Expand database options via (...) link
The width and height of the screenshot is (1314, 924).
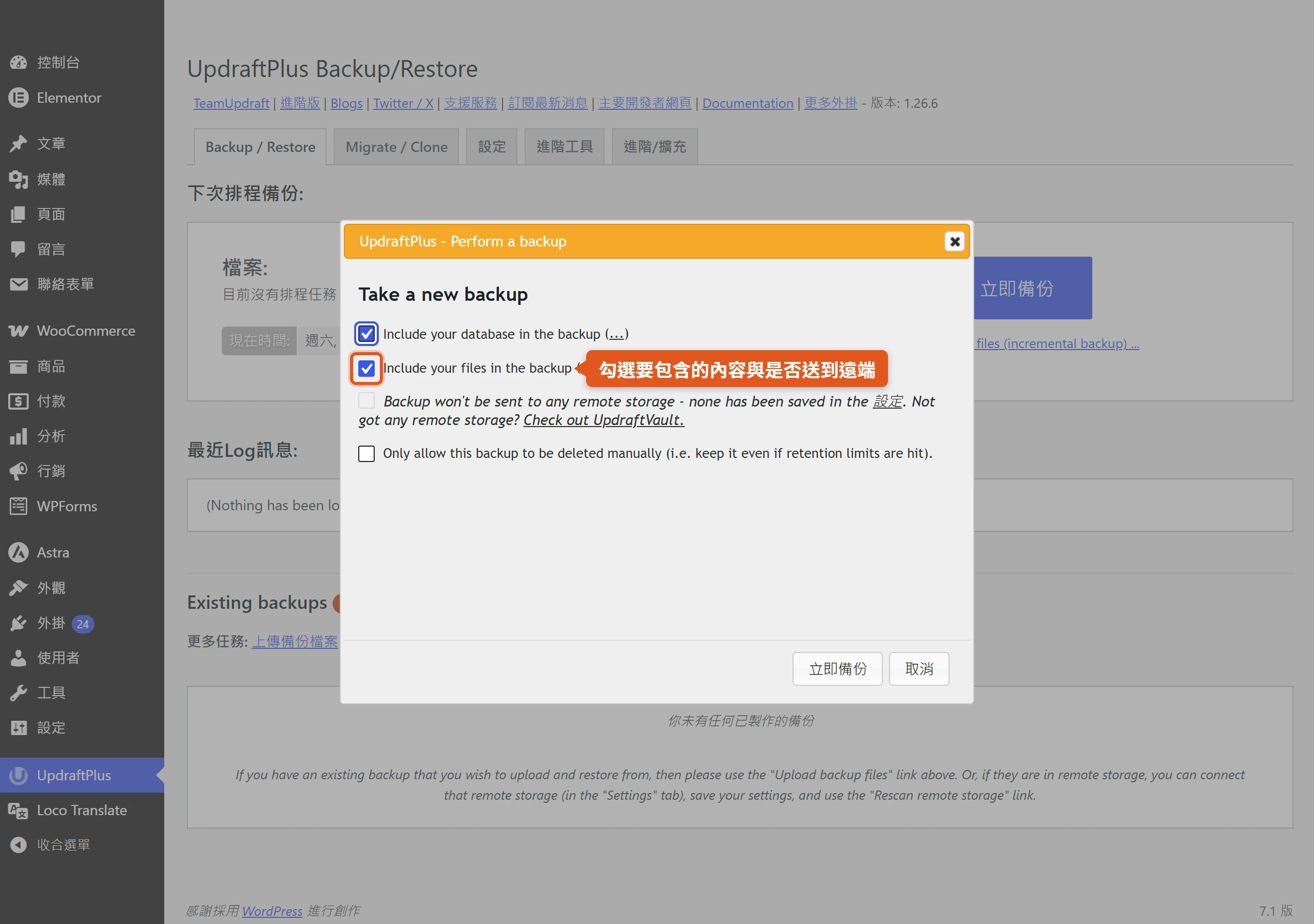[616, 334]
